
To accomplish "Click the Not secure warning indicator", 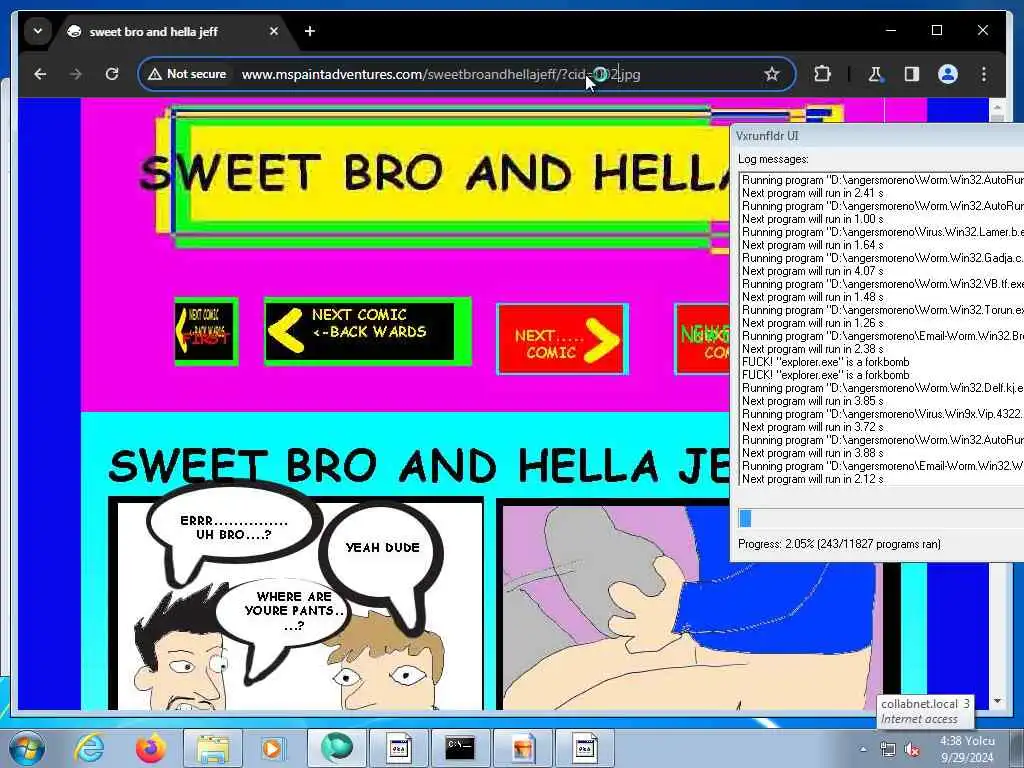I will pyautogui.click(x=187, y=74).
